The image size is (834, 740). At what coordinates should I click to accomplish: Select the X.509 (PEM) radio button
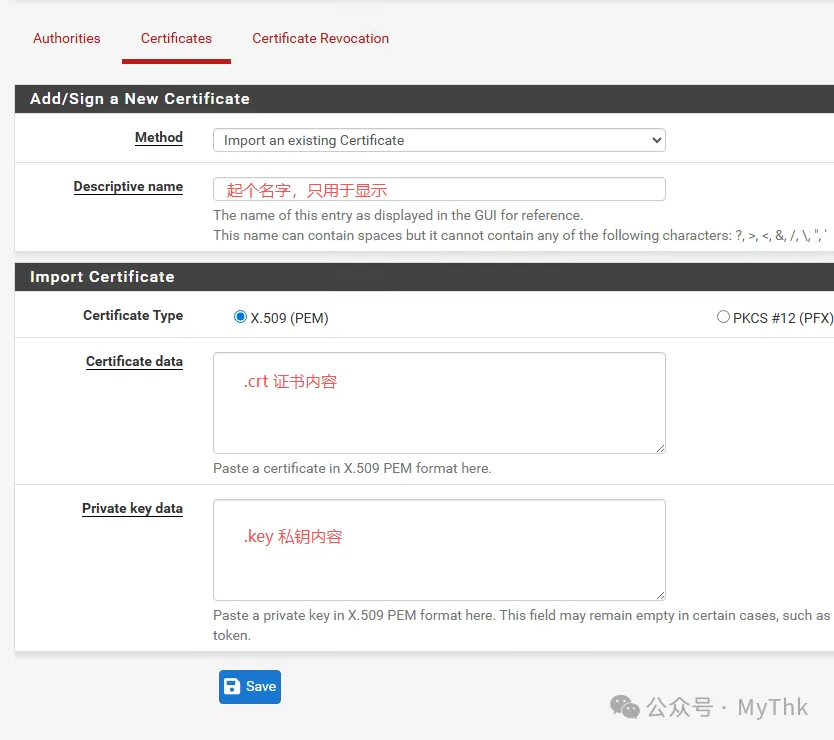tap(240, 317)
